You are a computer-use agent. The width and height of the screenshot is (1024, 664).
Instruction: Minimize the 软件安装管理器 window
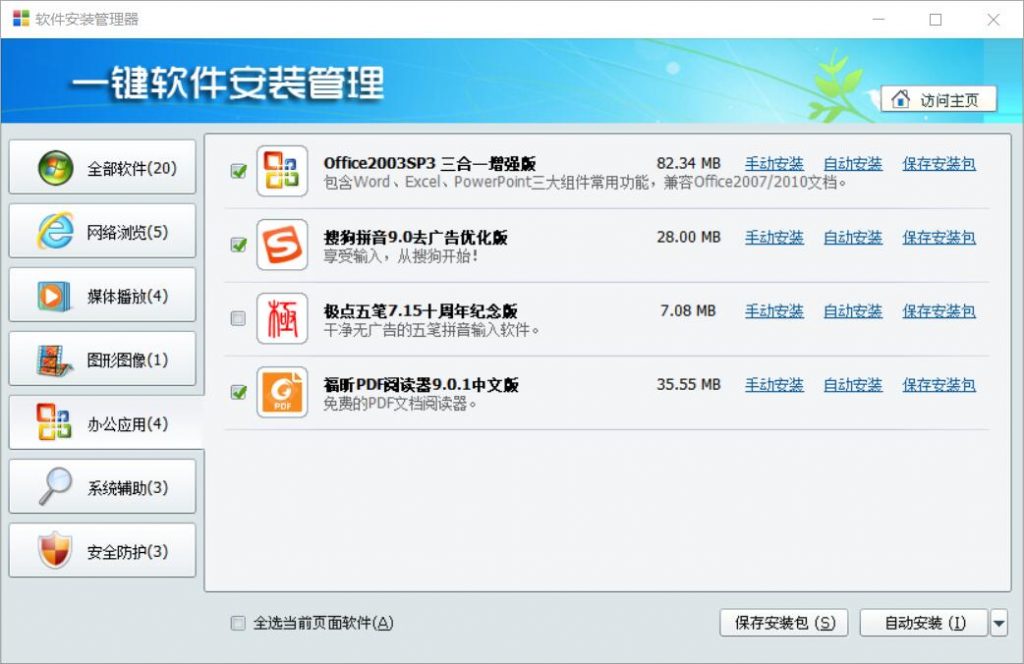(878, 19)
